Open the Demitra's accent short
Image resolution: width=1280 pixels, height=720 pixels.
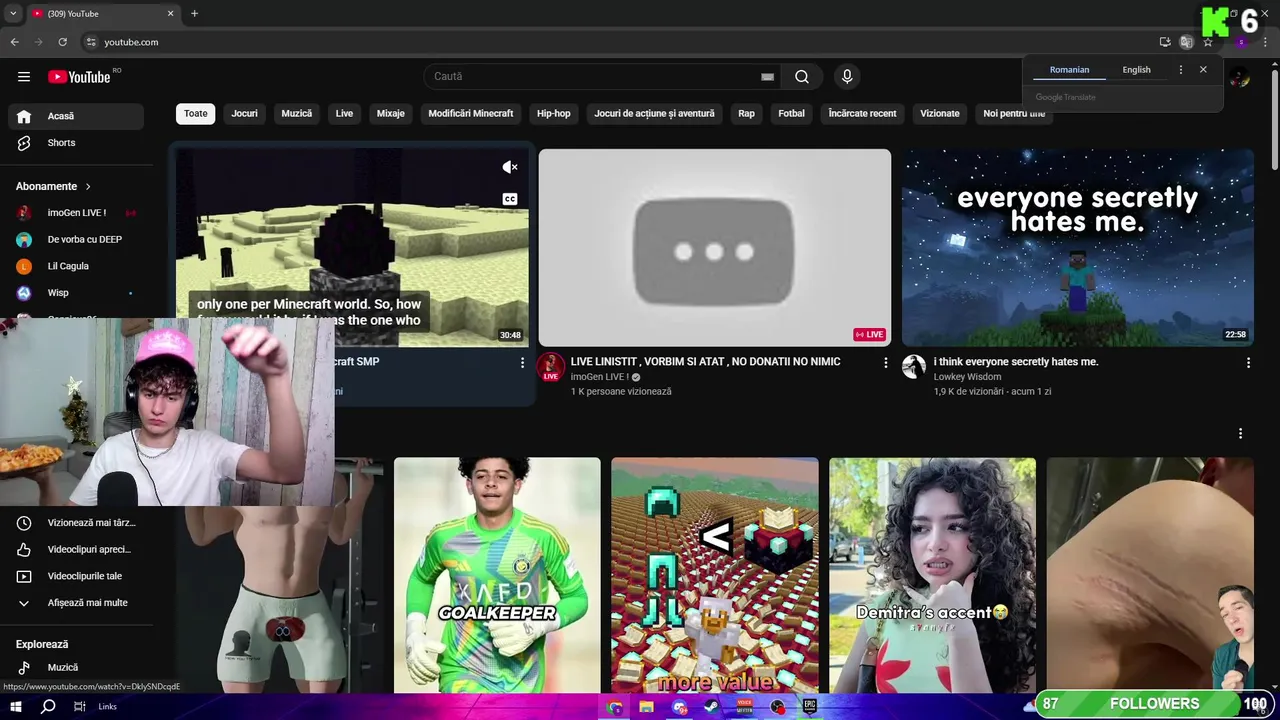(932, 575)
